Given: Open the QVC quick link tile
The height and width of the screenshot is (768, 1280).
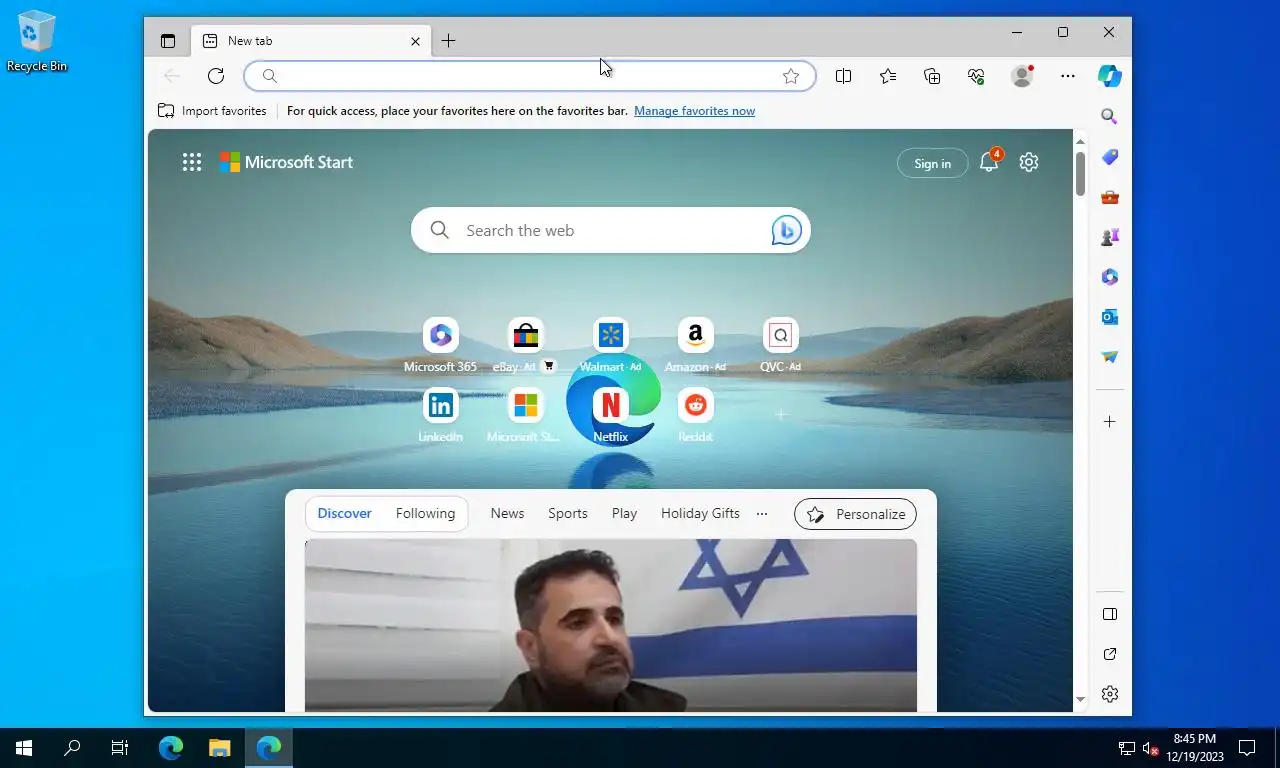Looking at the screenshot, I should [x=780, y=346].
